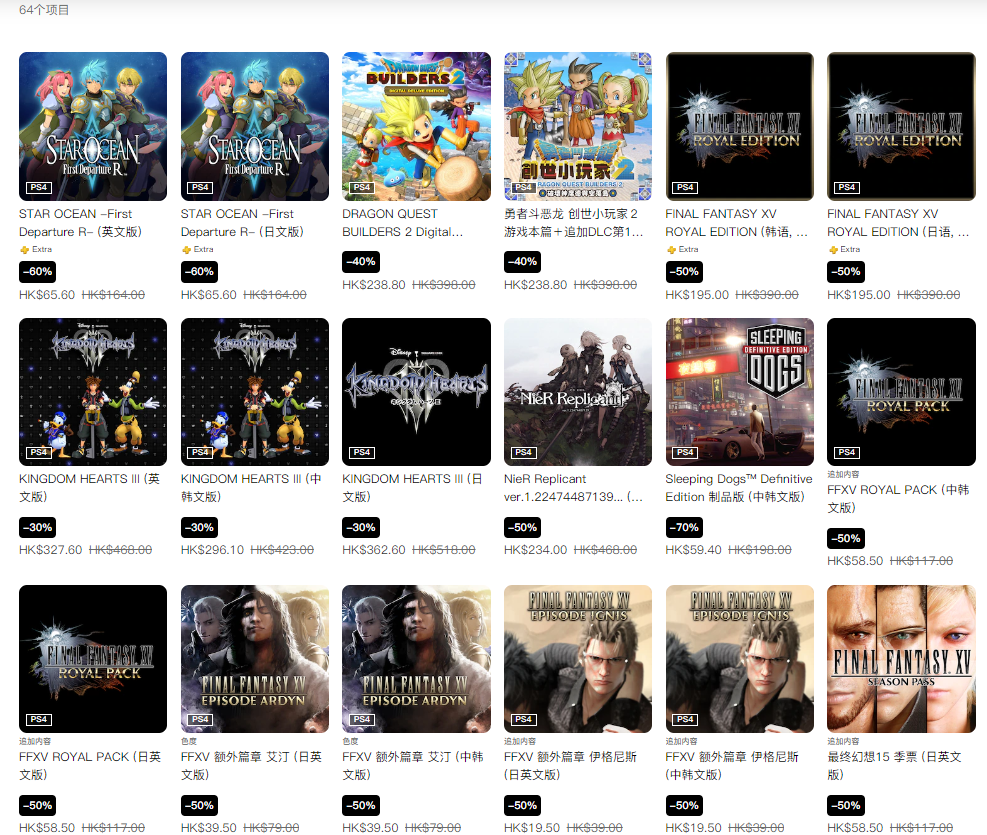Open the Sleeping Dogs Definitive Edition title link
This screenshot has height=835, width=987.
(739, 488)
